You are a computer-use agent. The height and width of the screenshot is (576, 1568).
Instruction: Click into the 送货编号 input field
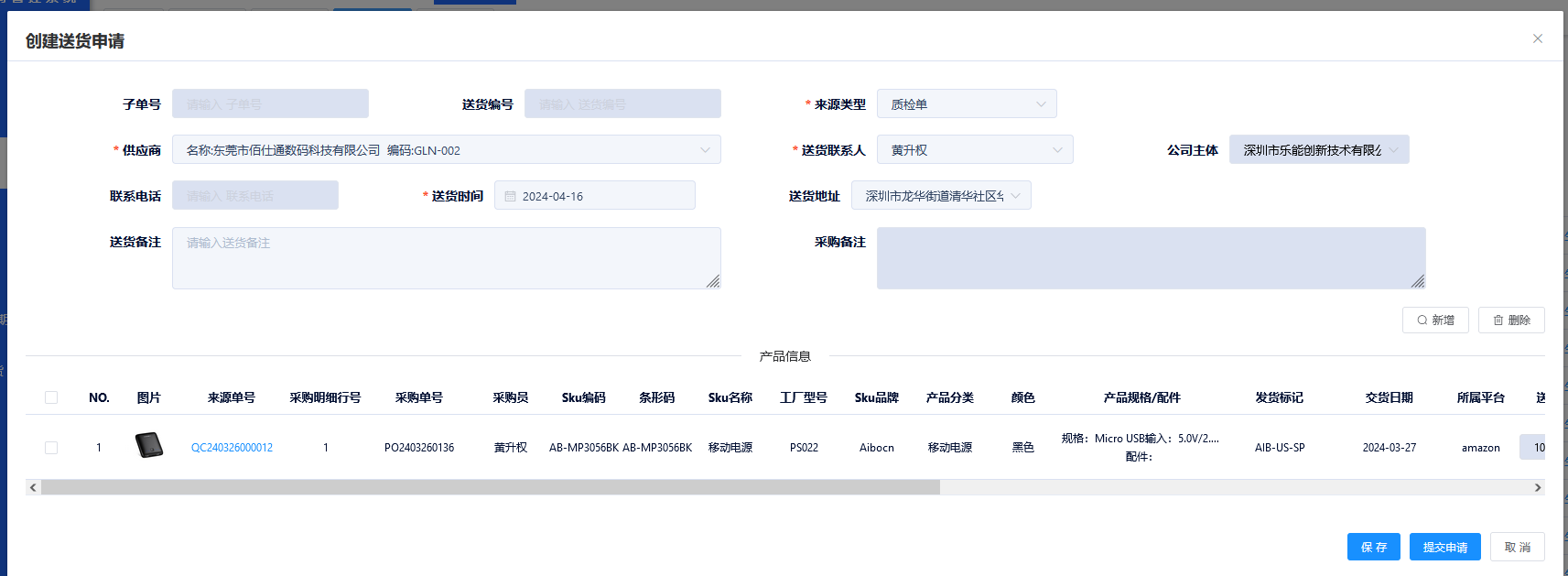[x=622, y=104]
